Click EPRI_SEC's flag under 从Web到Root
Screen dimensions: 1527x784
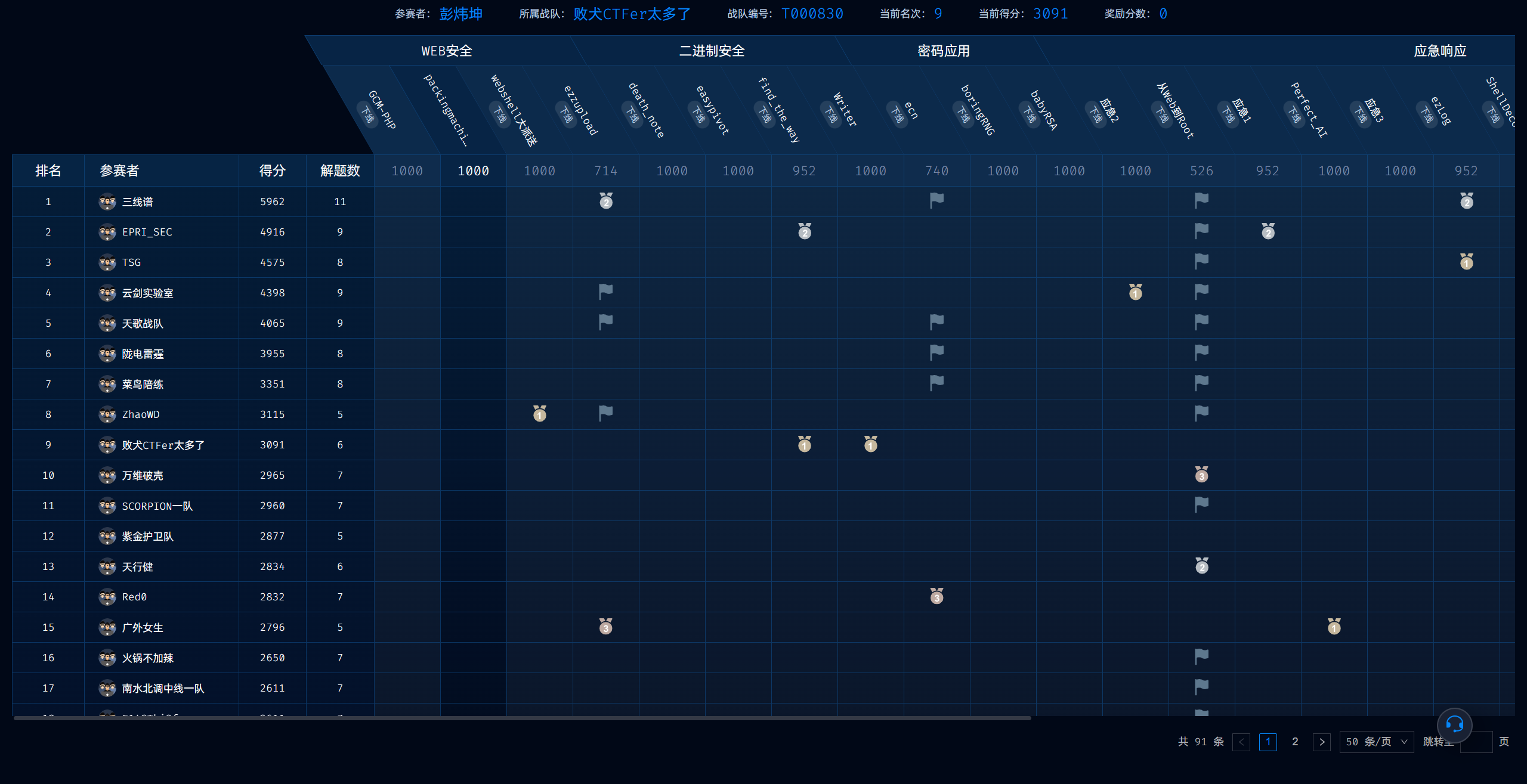pos(1201,231)
